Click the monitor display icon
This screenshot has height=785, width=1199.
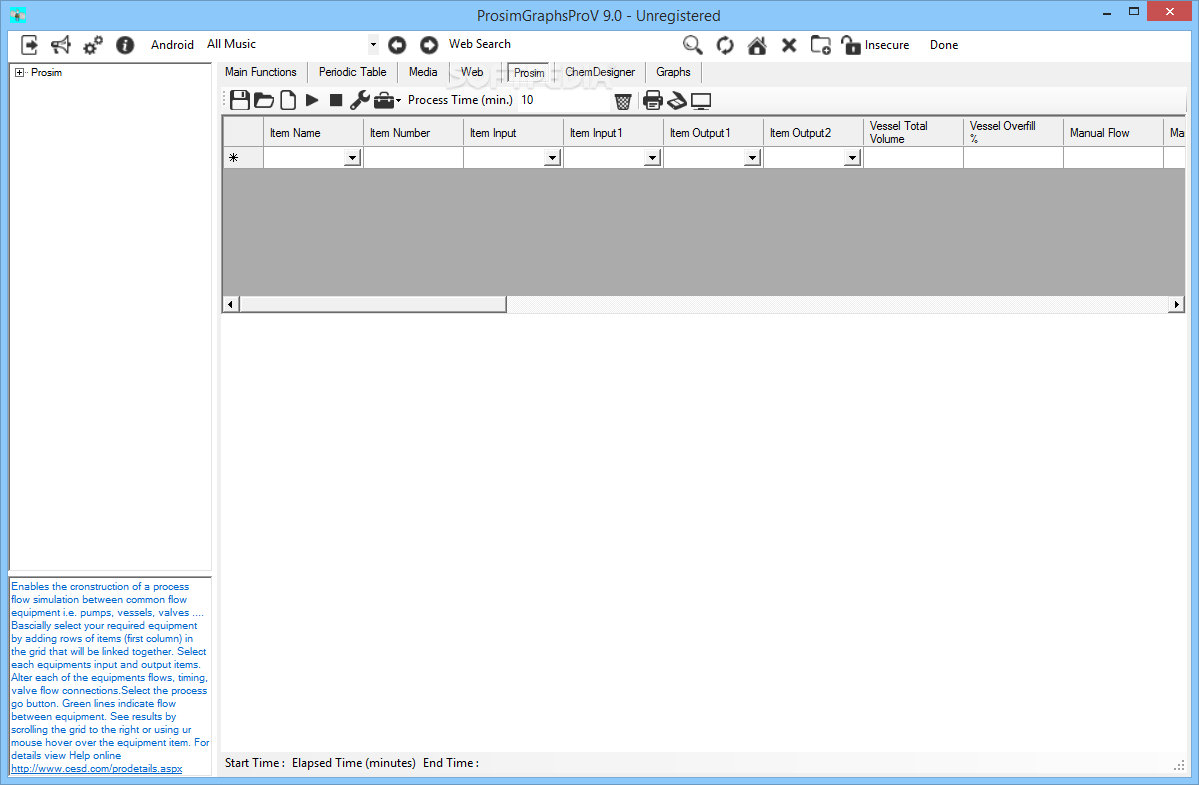701,101
